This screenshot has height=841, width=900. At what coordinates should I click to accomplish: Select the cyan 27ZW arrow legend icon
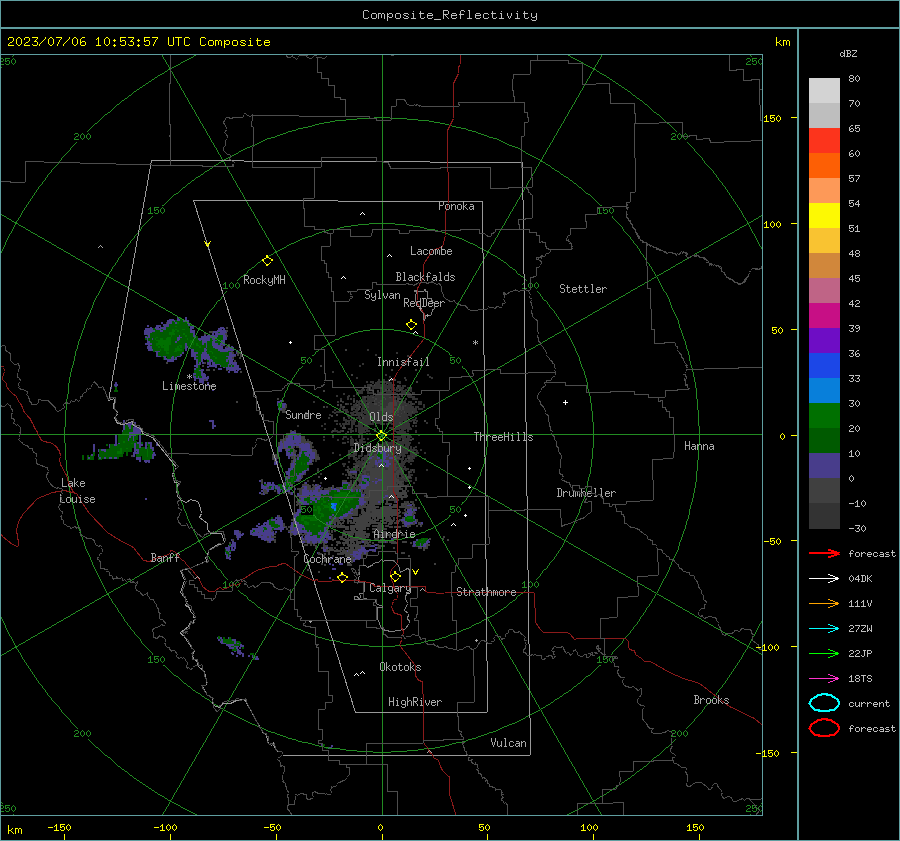click(x=824, y=629)
